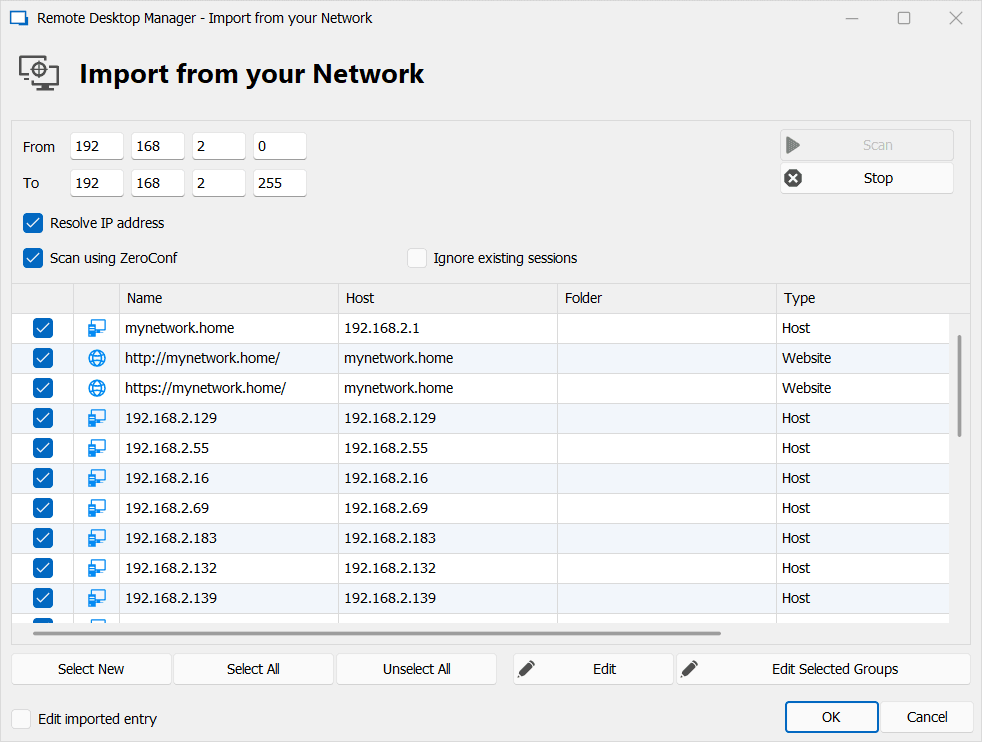Select name cell 192.168.2.183
The height and width of the screenshot is (742, 982).
229,538
